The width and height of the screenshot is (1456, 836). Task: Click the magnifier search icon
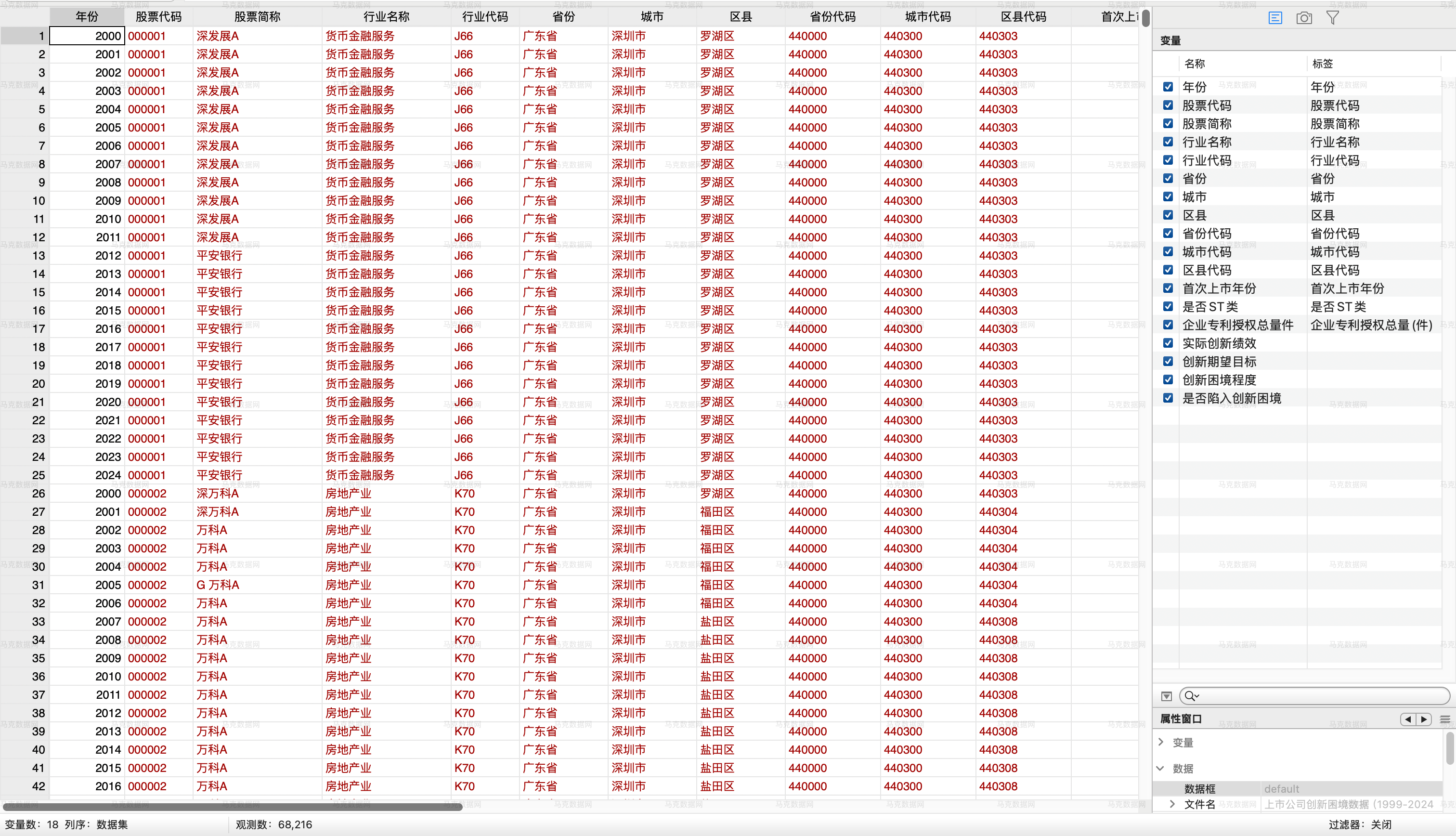[x=1191, y=696]
